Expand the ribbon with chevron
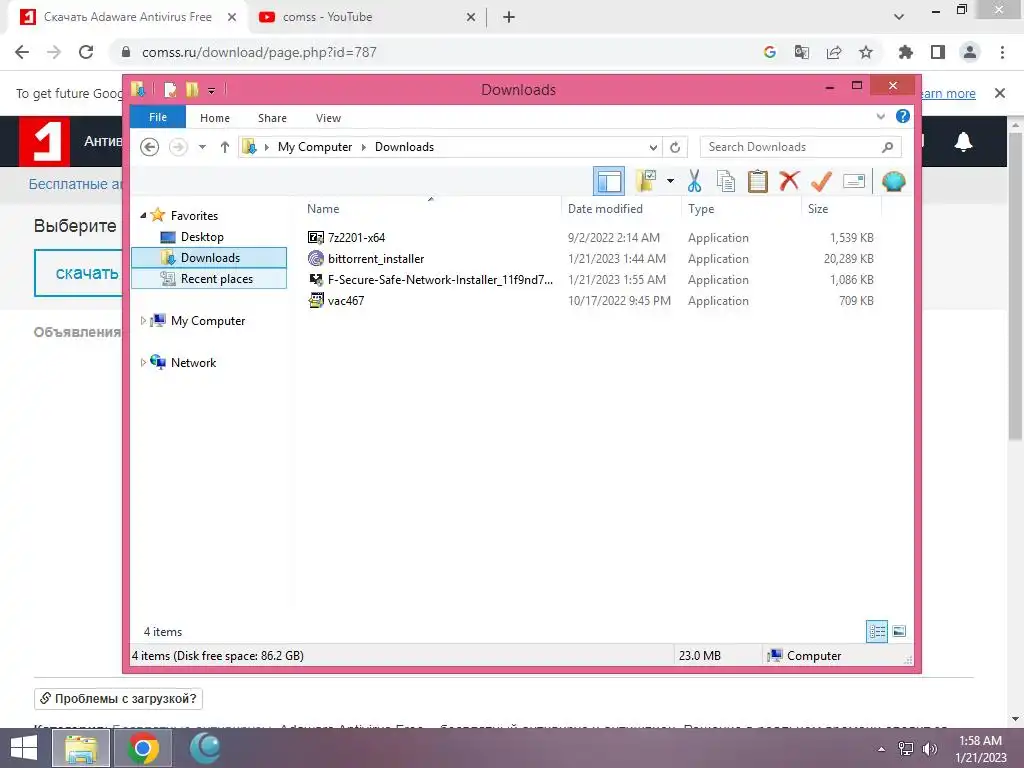The image size is (1024, 768). (x=880, y=117)
